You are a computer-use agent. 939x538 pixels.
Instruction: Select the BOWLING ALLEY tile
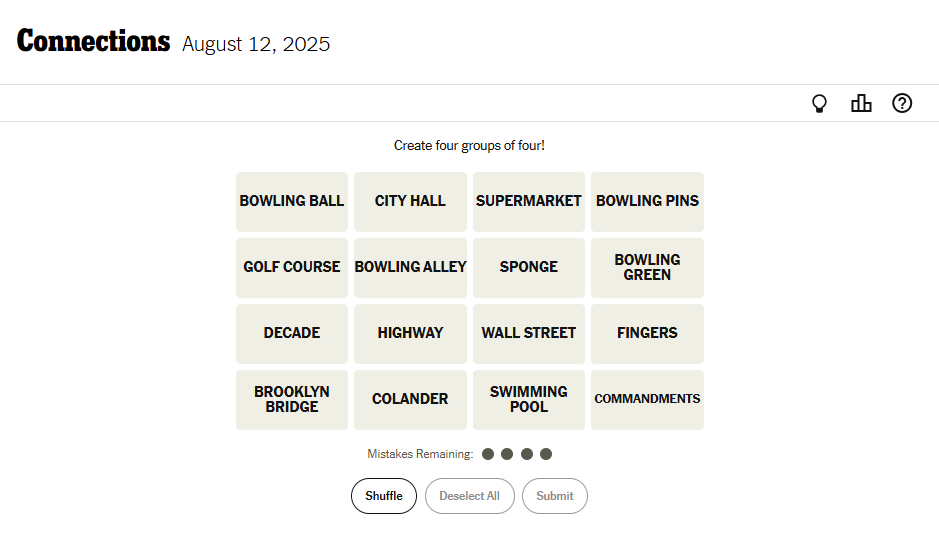coord(410,267)
